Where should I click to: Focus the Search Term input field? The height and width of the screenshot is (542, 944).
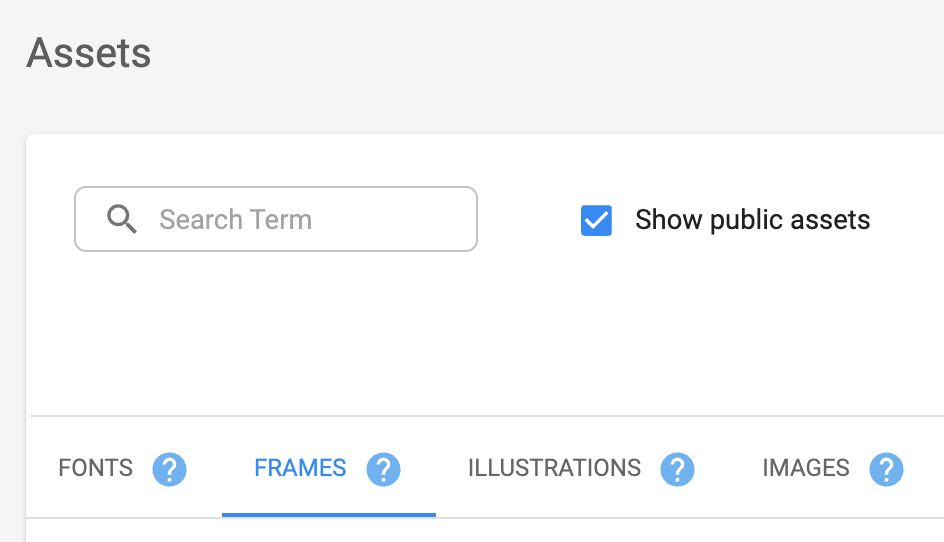click(x=276, y=219)
